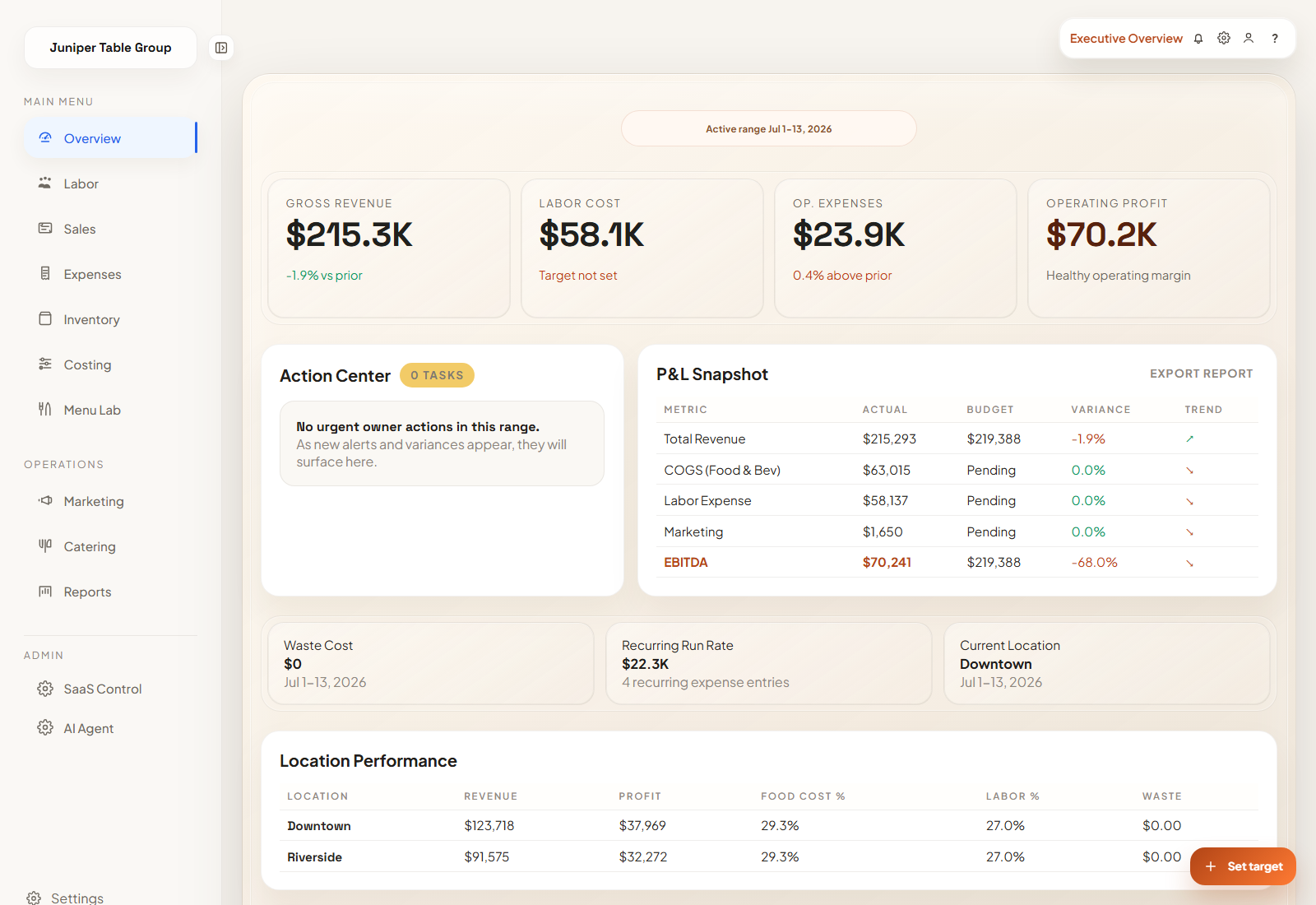Click the EBITDA metric label
1316x905 pixels.
(686, 563)
